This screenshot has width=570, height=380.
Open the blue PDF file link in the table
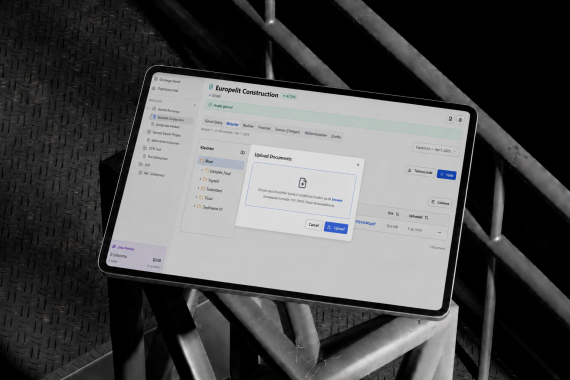(365, 223)
